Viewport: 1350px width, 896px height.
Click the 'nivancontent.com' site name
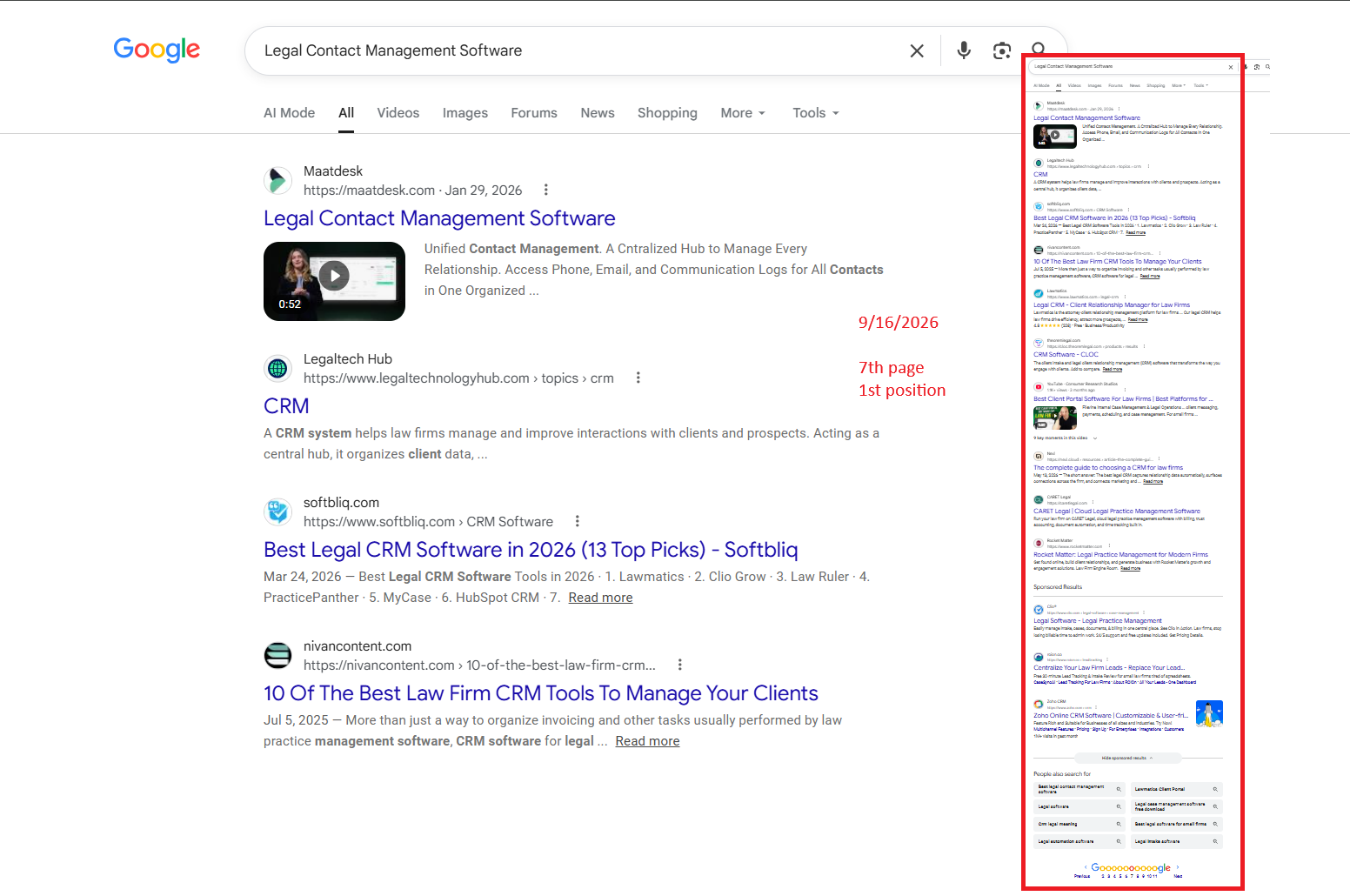coord(358,646)
